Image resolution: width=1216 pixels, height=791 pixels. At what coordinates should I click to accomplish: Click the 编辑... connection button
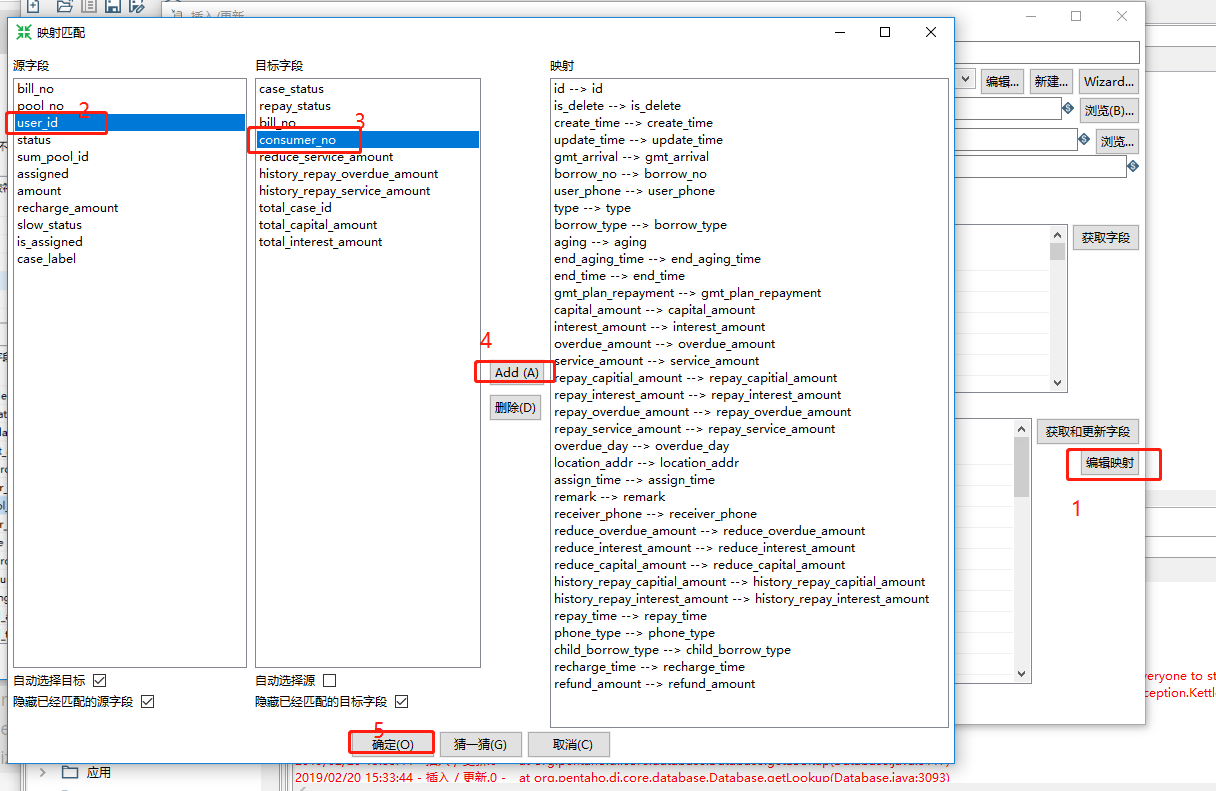pyautogui.click(x=1002, y=81)
